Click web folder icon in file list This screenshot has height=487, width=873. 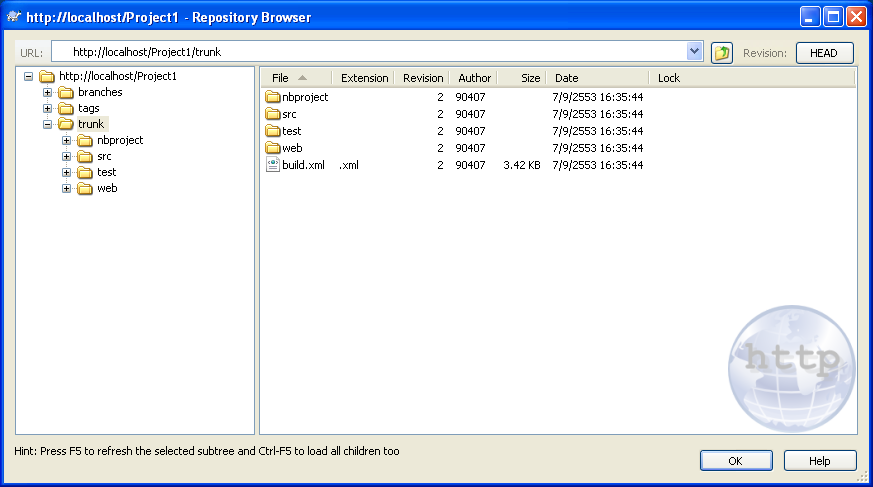pos(273,148)
